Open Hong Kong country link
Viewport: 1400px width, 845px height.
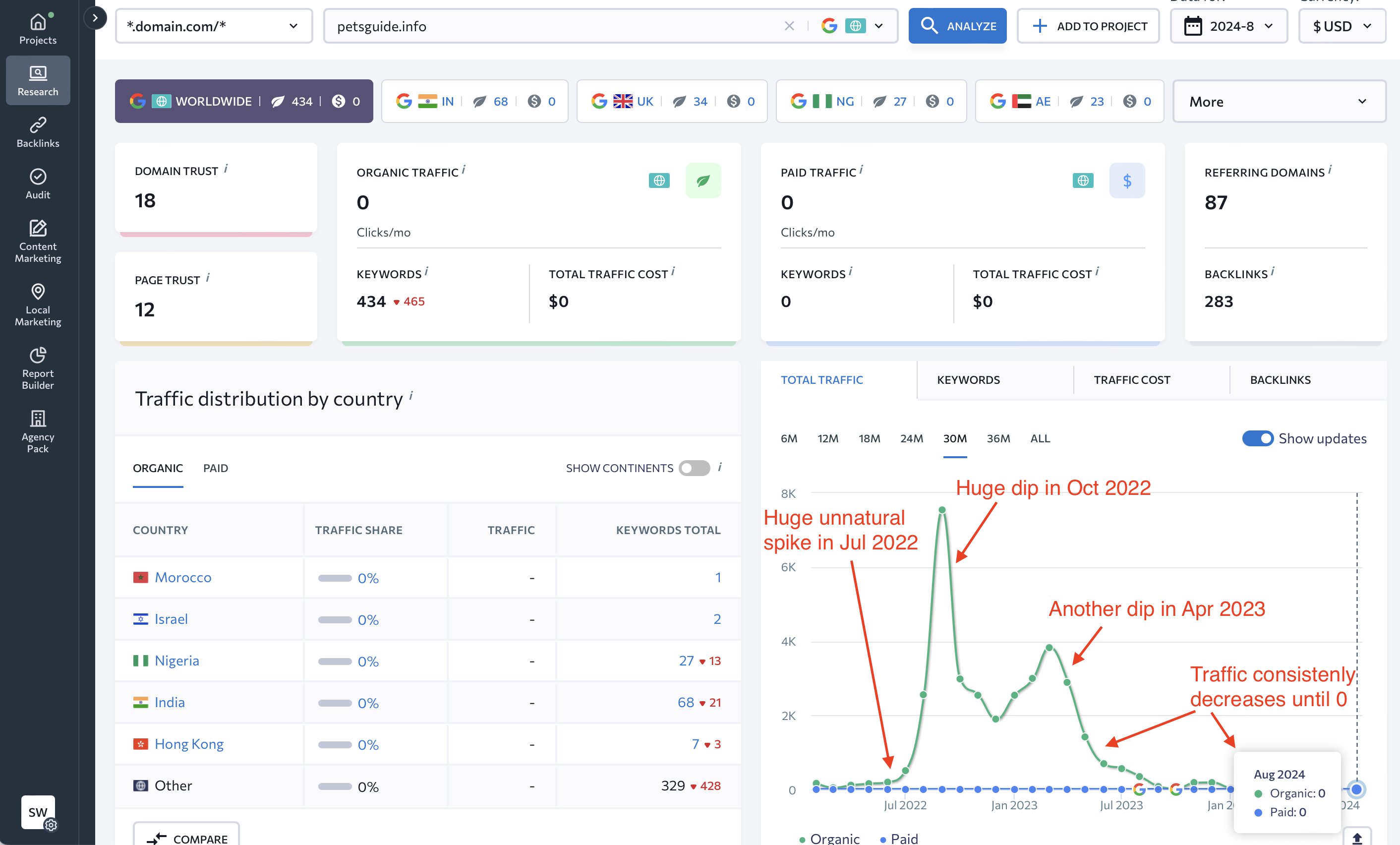pos(189,743)
